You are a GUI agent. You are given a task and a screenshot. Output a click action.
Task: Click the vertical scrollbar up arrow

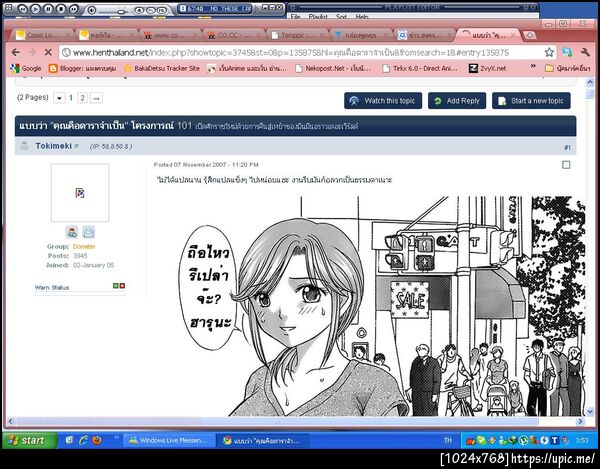point(590,82)
